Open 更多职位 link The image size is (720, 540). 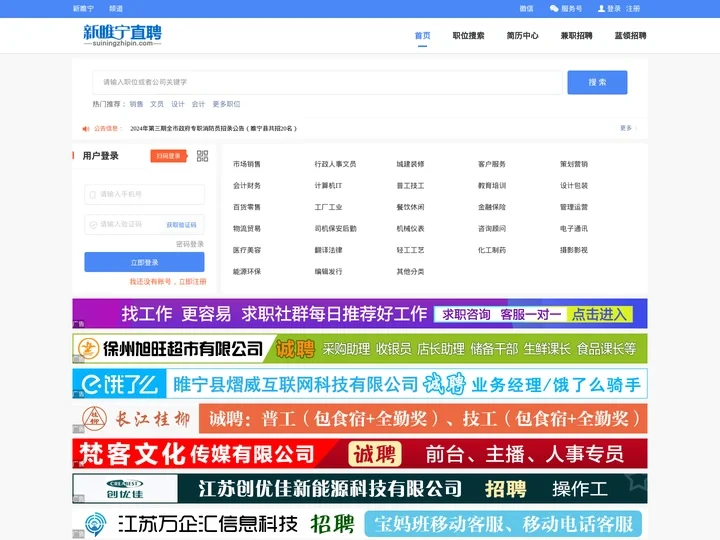[226, 104]
